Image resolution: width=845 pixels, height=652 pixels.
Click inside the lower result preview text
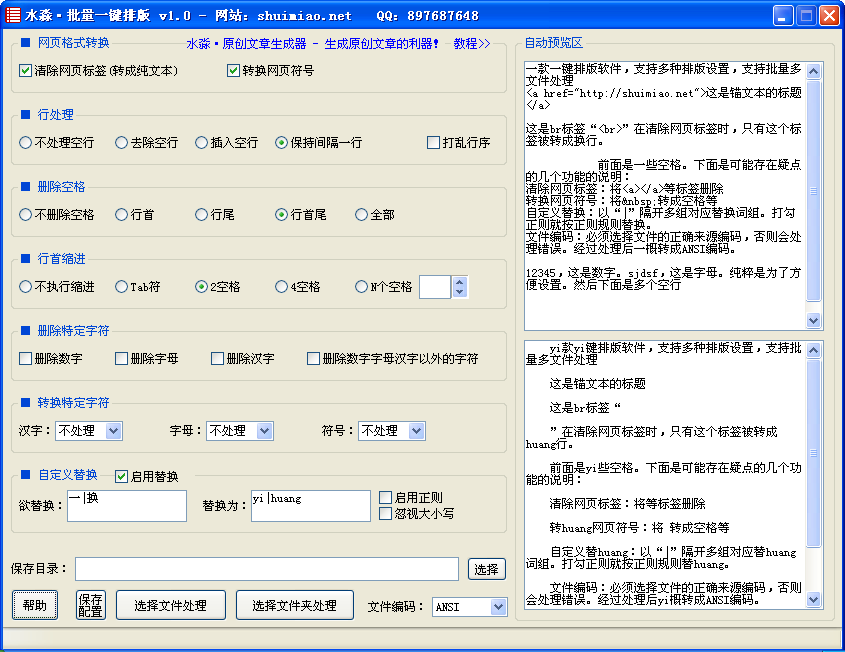coord(665,475)
